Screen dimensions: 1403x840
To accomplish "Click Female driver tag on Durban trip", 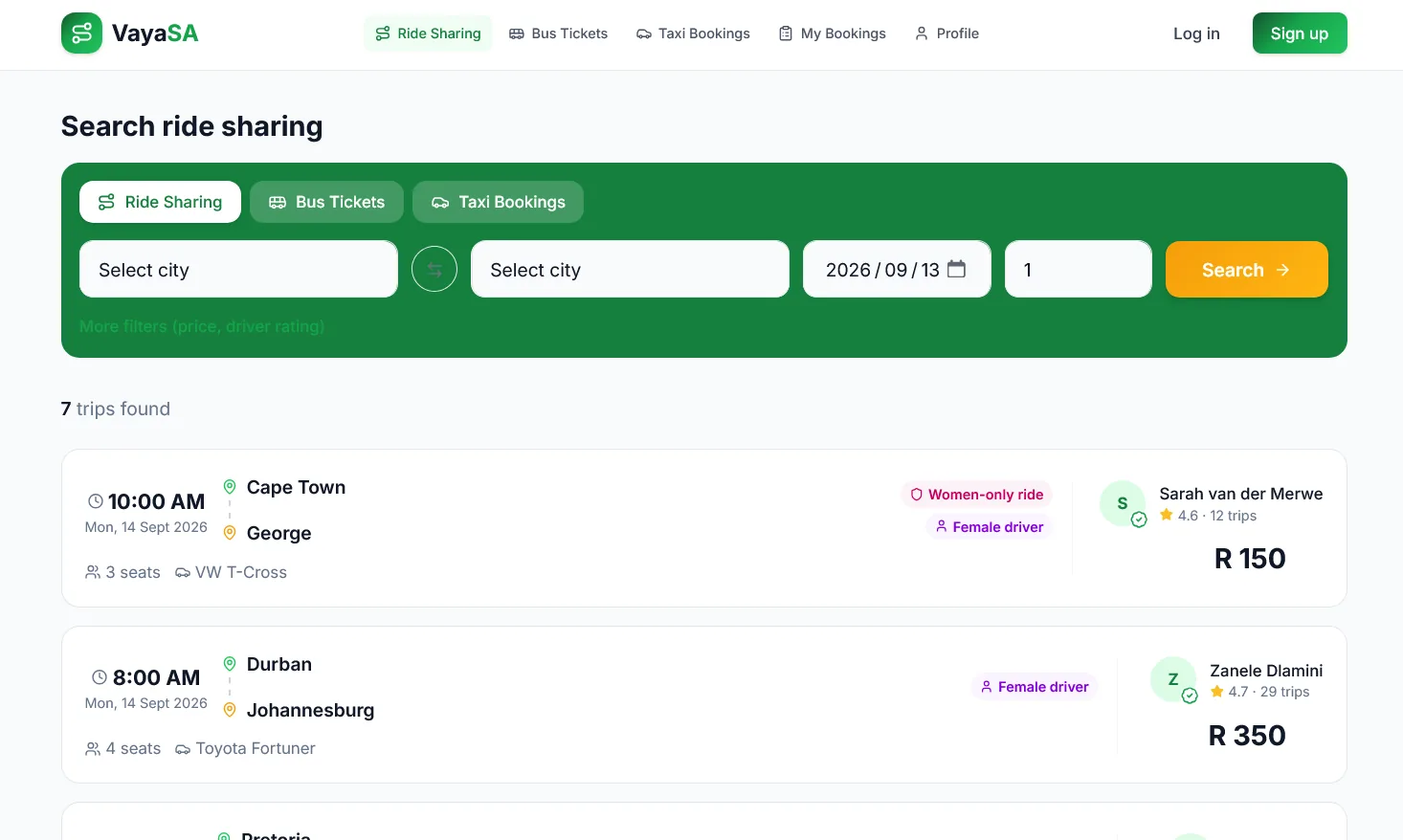I will [1034, 687].
